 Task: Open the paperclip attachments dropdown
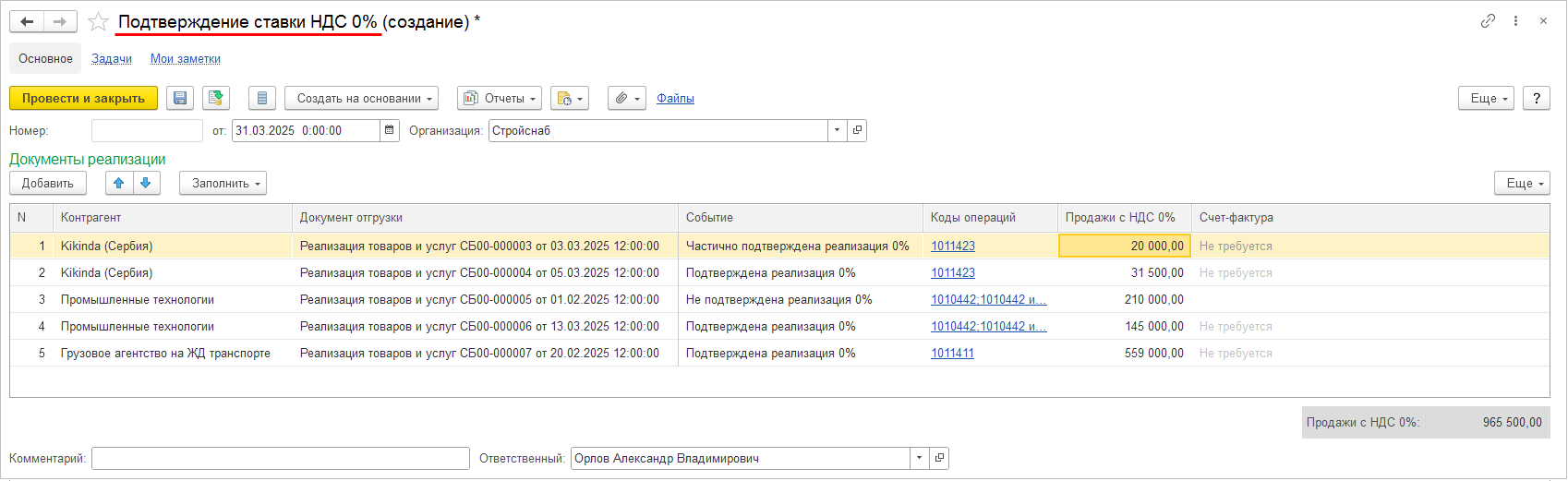pyautogui.click(x=626, y=98)
